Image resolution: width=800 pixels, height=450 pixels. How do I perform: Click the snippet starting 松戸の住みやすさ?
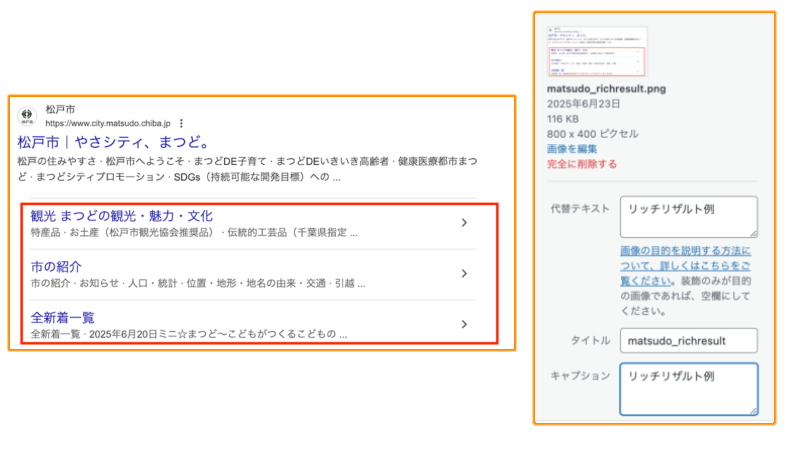[x=247, y=169]
